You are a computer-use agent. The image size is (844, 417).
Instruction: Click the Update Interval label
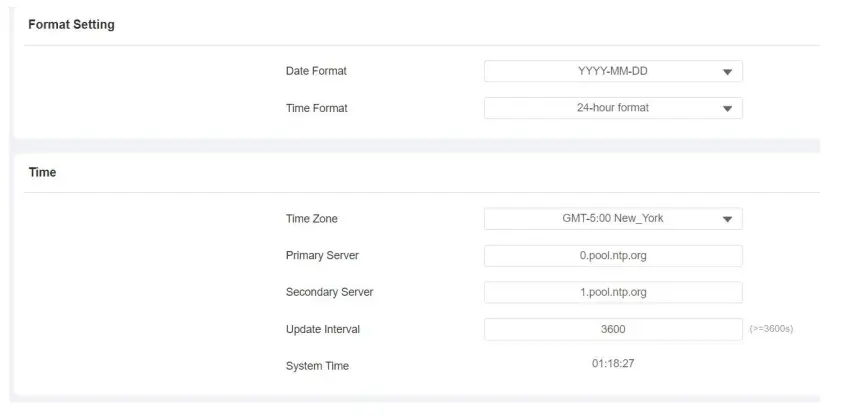[x=322, y=329]
